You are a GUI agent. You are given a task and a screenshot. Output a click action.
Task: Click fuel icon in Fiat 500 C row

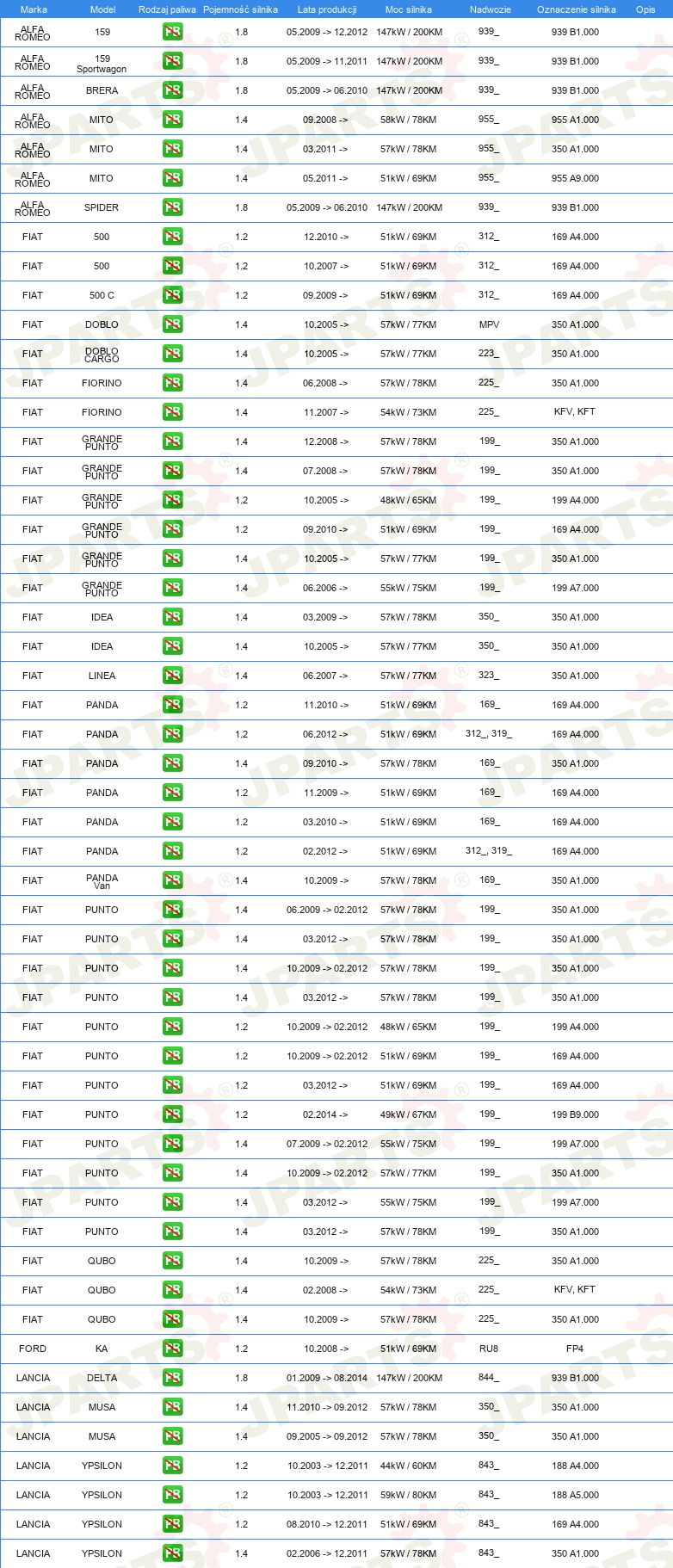pos(172,295)
